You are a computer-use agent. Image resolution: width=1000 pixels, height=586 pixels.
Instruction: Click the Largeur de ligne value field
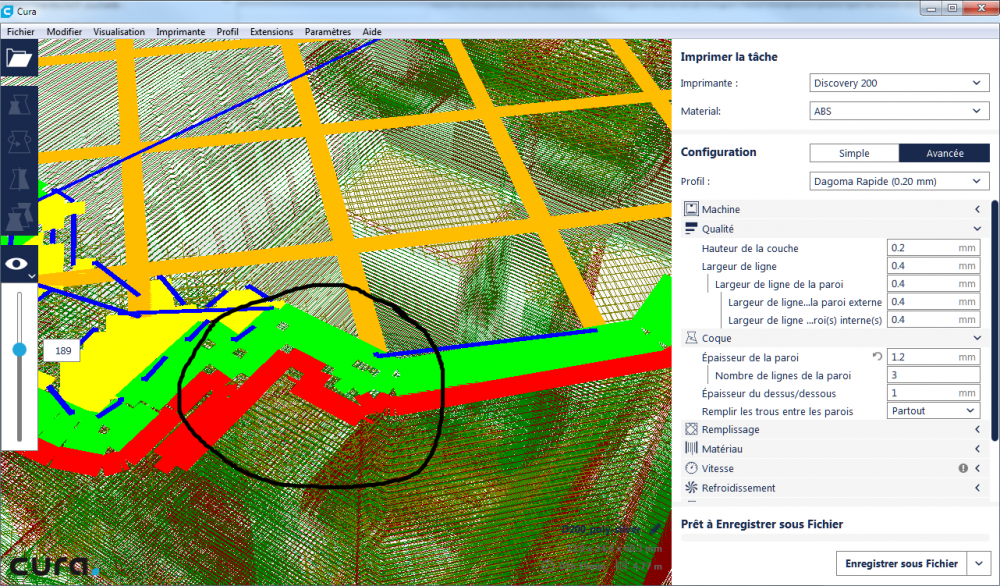point(934,265)
